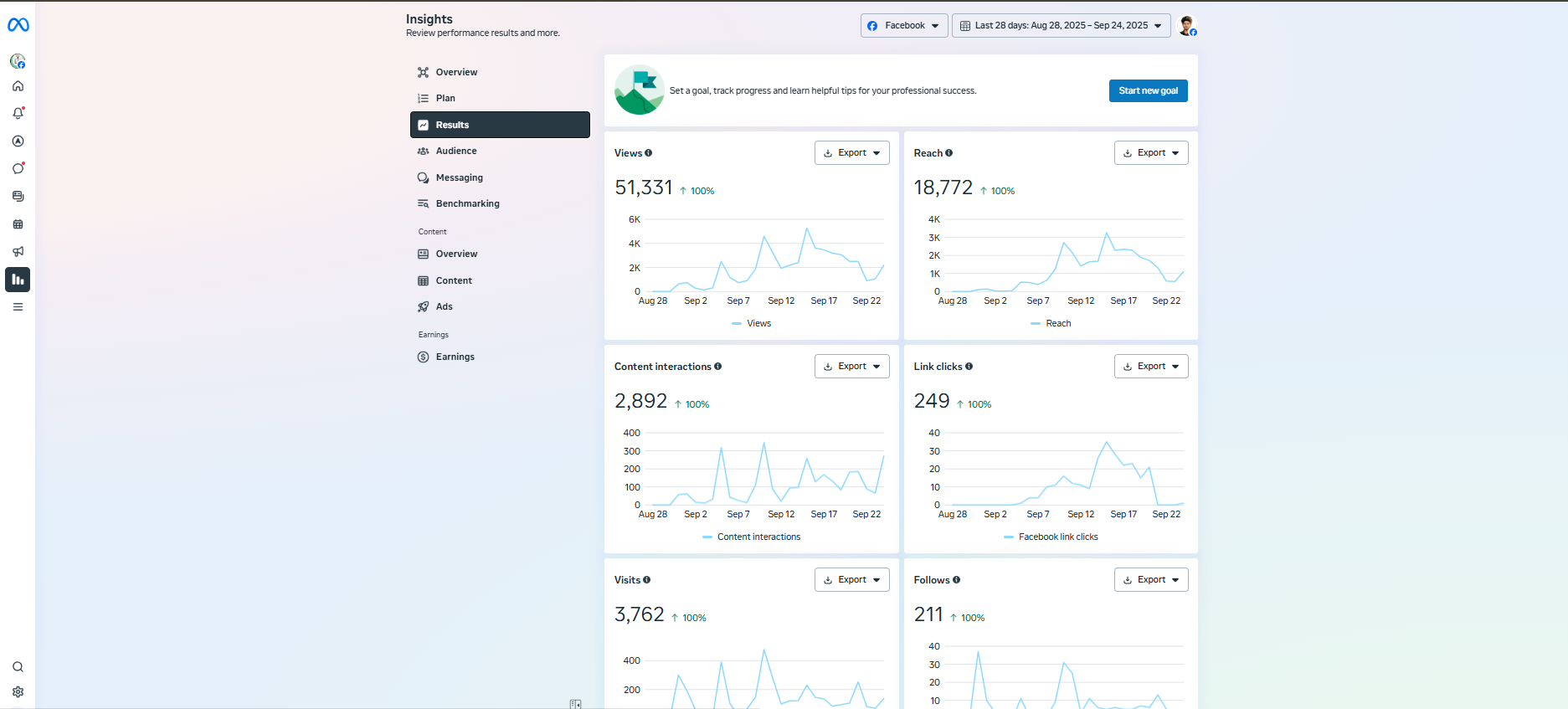Open the Ads megaphone icon
The image size is (1568, 709).
tap(18, 251)
